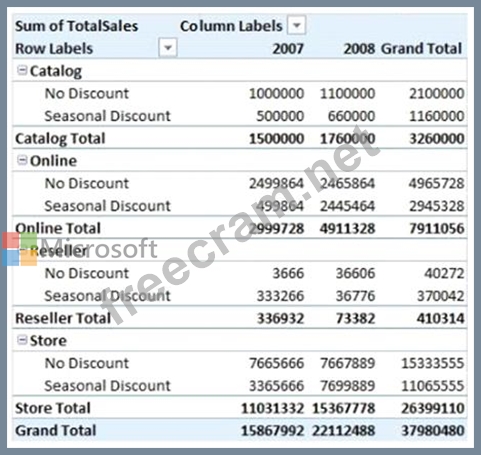Image resolution: width=481 pixels, height=455 pixels.
Task: Select Store Seasonal Discount 2008 value 7699889
Action: (347, 386)
